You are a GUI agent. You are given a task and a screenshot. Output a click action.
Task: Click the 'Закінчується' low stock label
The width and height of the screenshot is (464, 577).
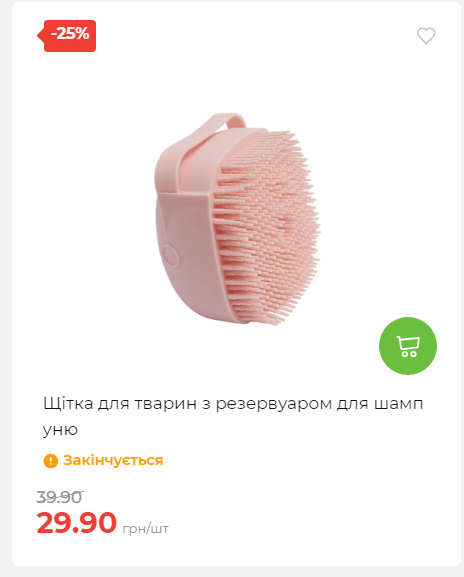(113, 460)
